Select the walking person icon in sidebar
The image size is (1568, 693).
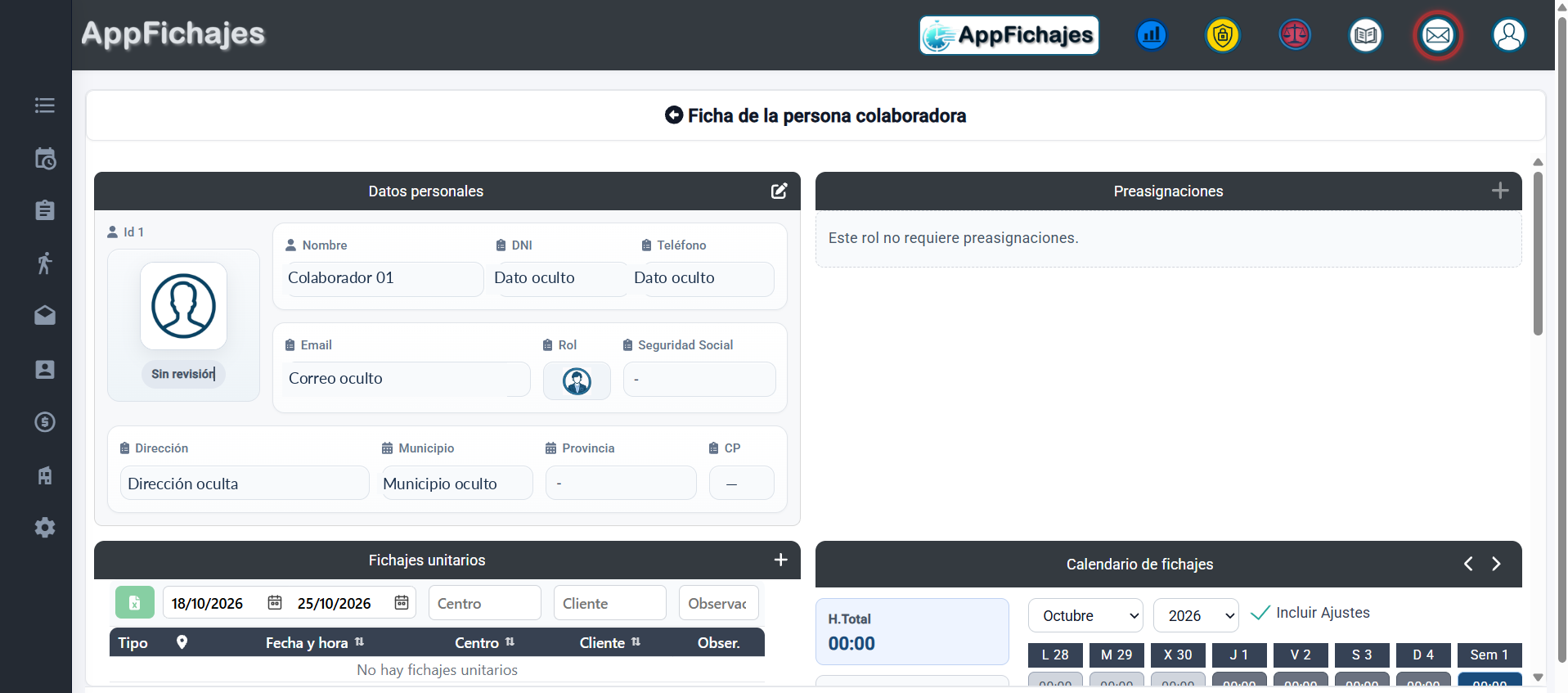tap(45, 263)
